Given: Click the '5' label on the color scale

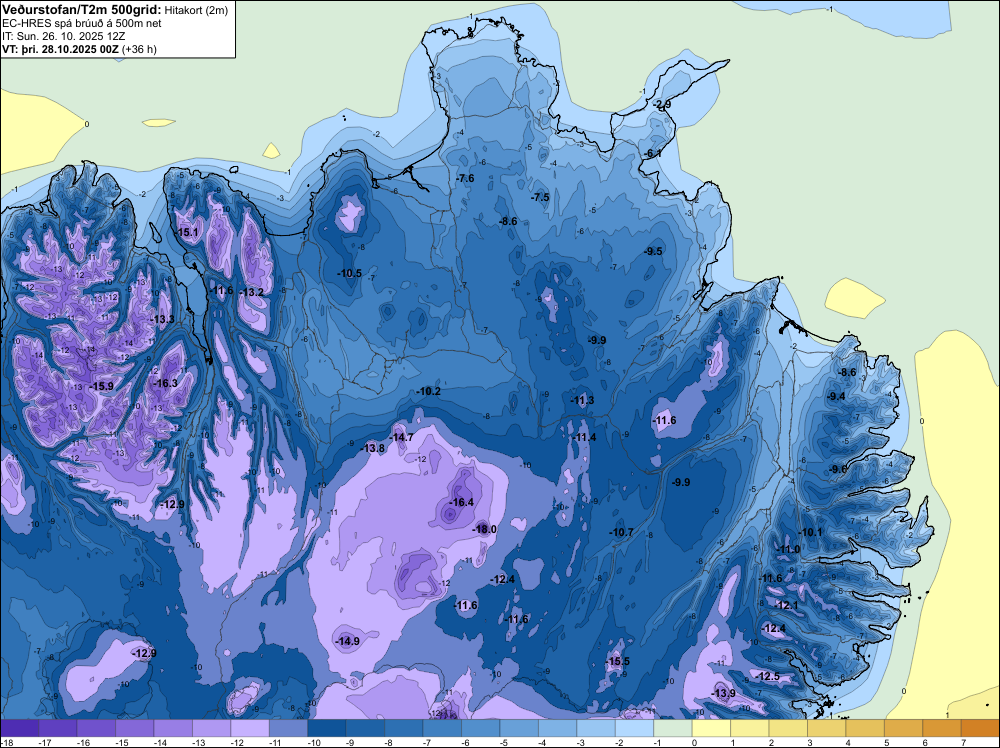Looking at the screenshot, I should [886, 742].
